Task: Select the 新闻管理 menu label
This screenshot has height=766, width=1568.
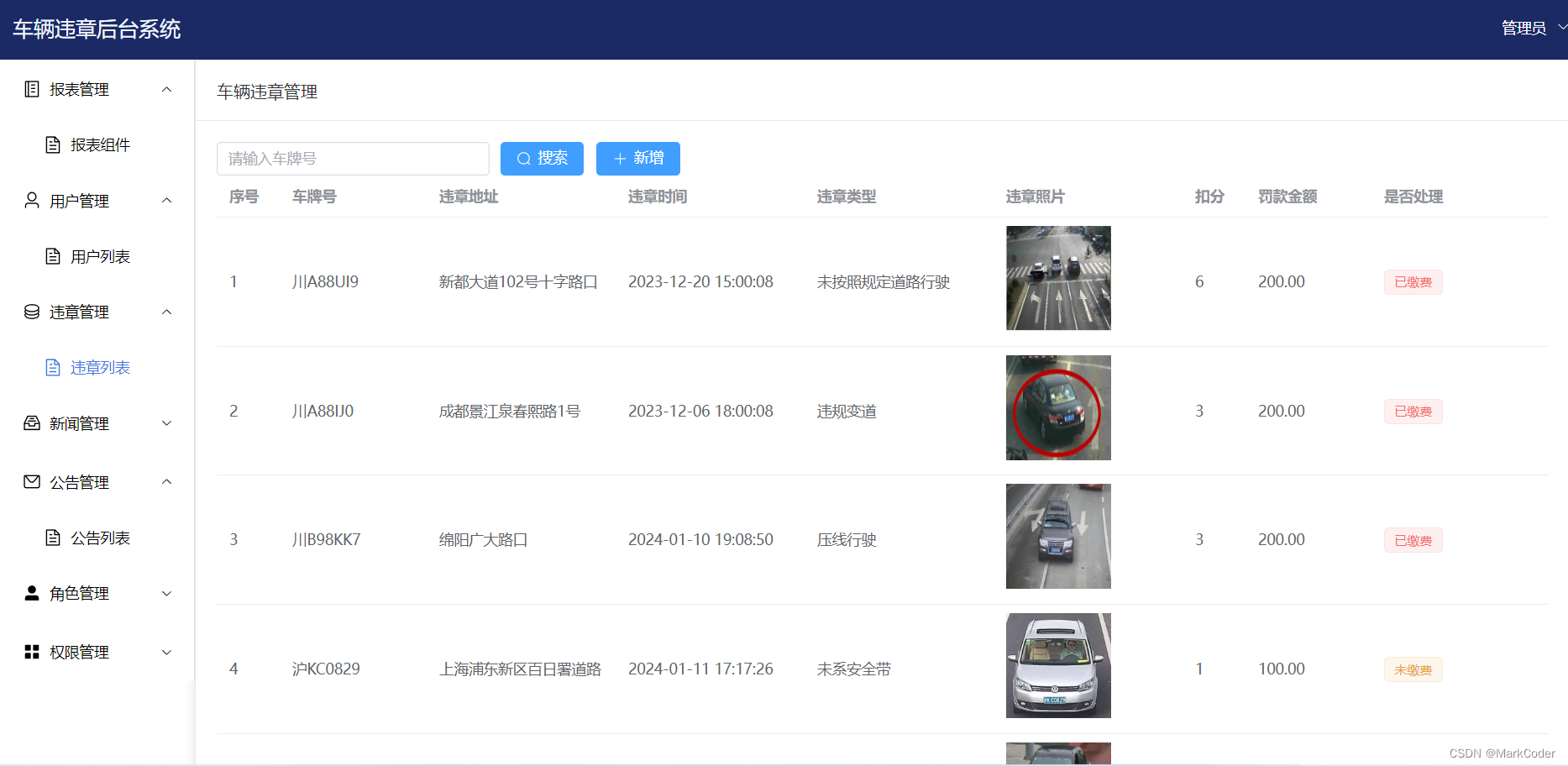Action: tap(79, 423)
